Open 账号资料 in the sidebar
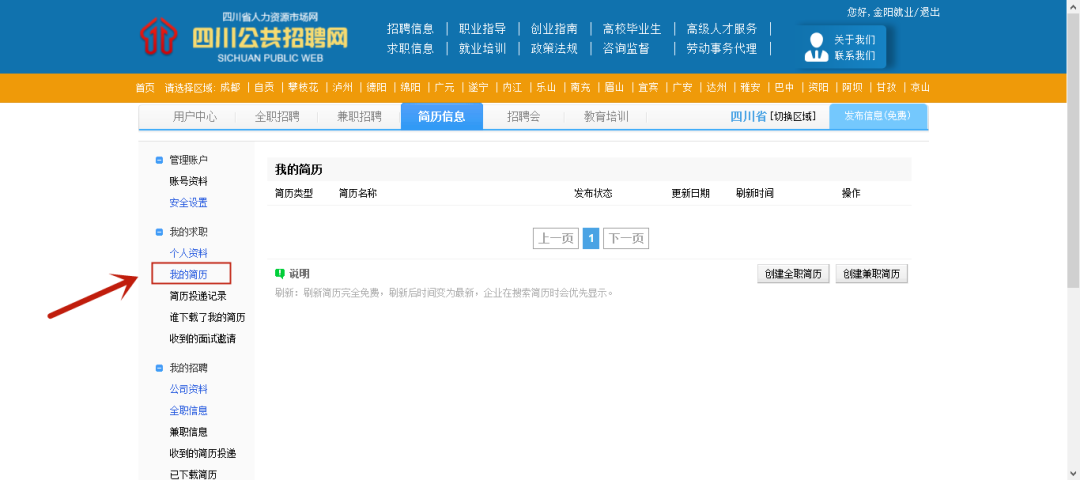Screen dimensions: 1080x480 click(188, 181)
